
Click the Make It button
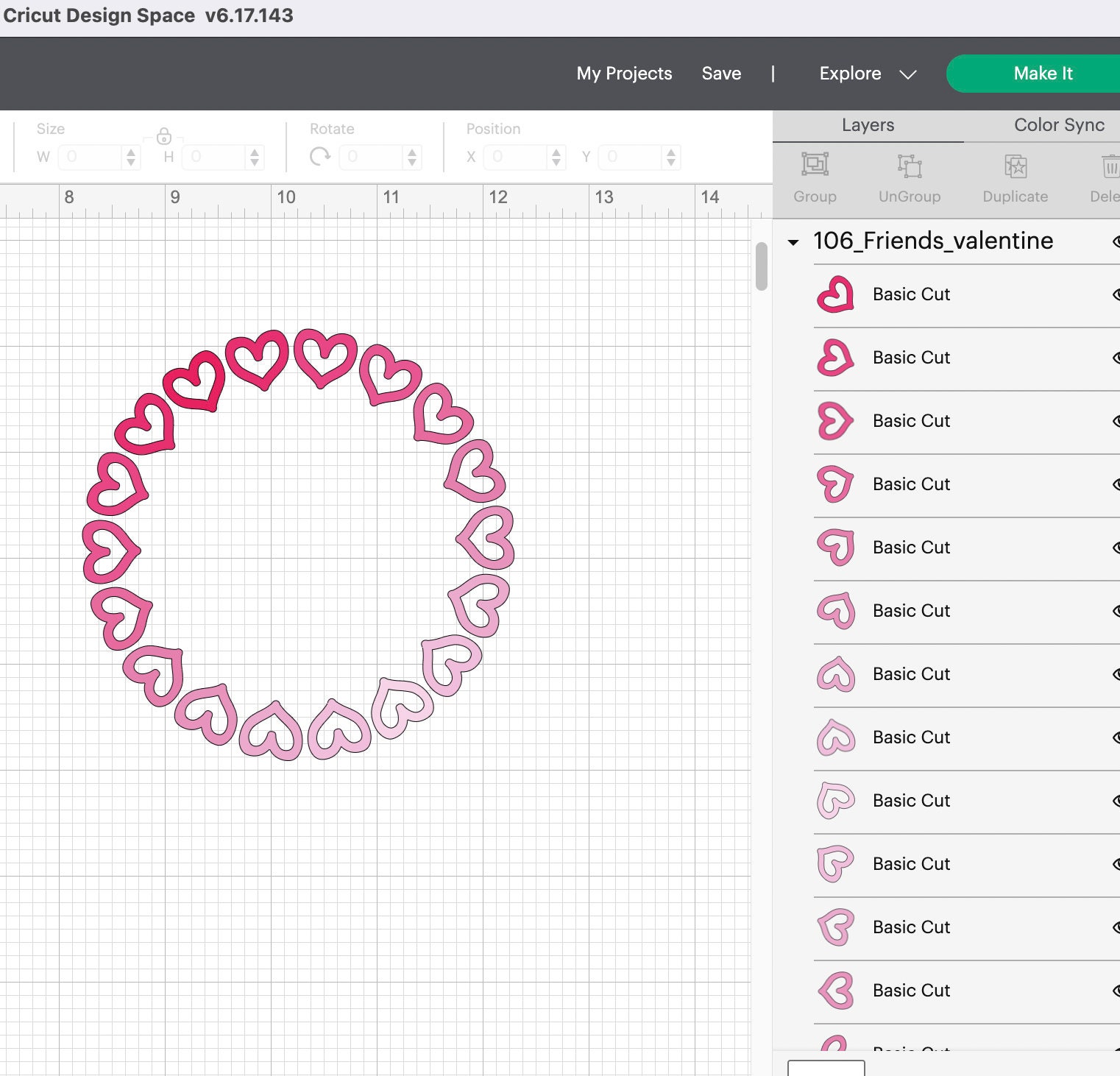point(1043,73)
